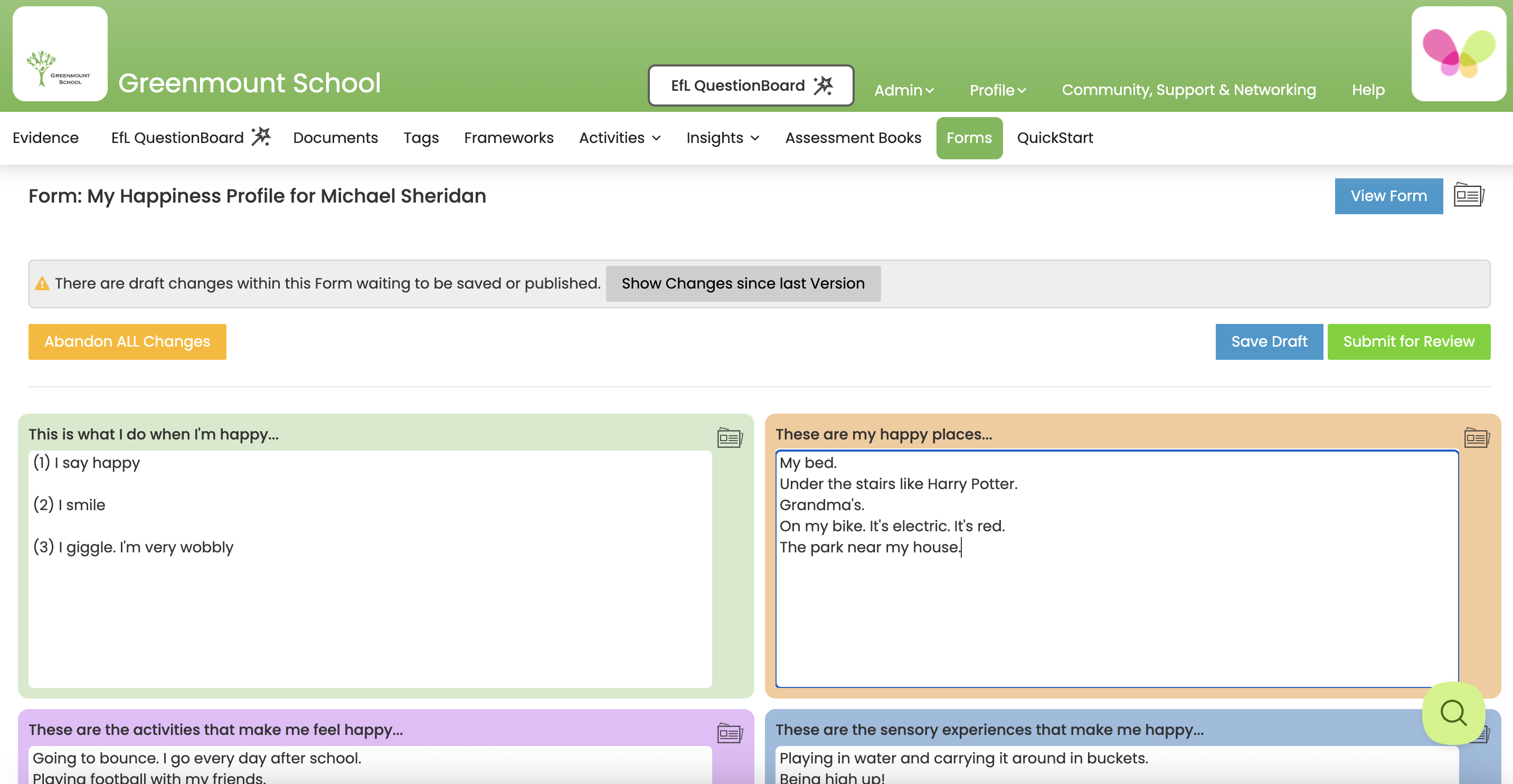Open the Admin dropdown menu
The width and height of the screenshot is (1513, 784).
tap(903, 90)
